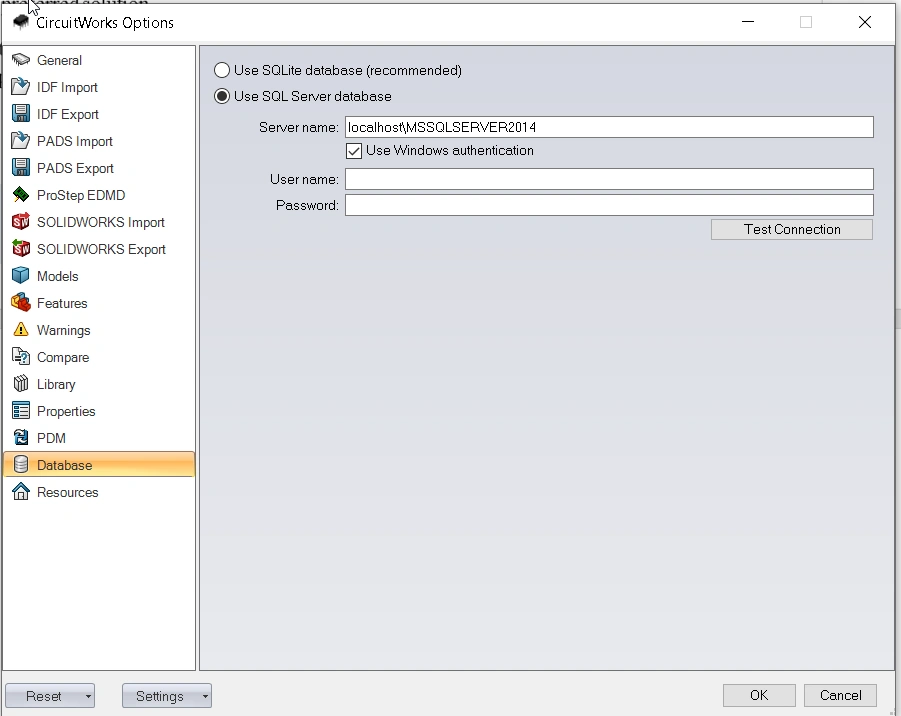This screenshot has width=901, height=716.
Task: Open the PADS Import options page
Action: click(99, 141)
